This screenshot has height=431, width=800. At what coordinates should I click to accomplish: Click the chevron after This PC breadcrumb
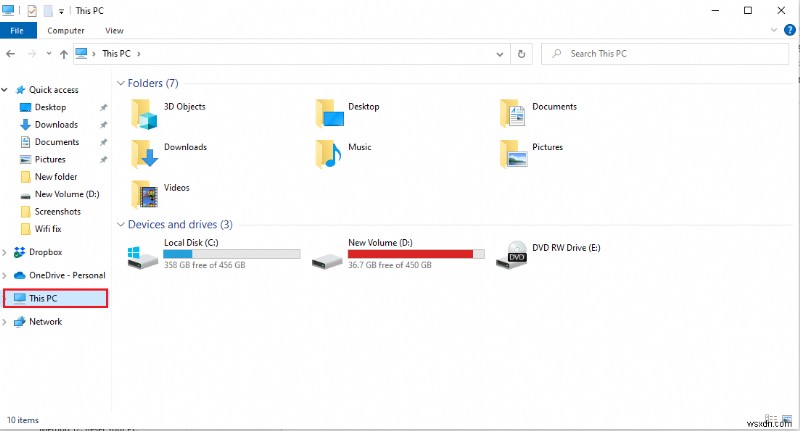[139, 54]
